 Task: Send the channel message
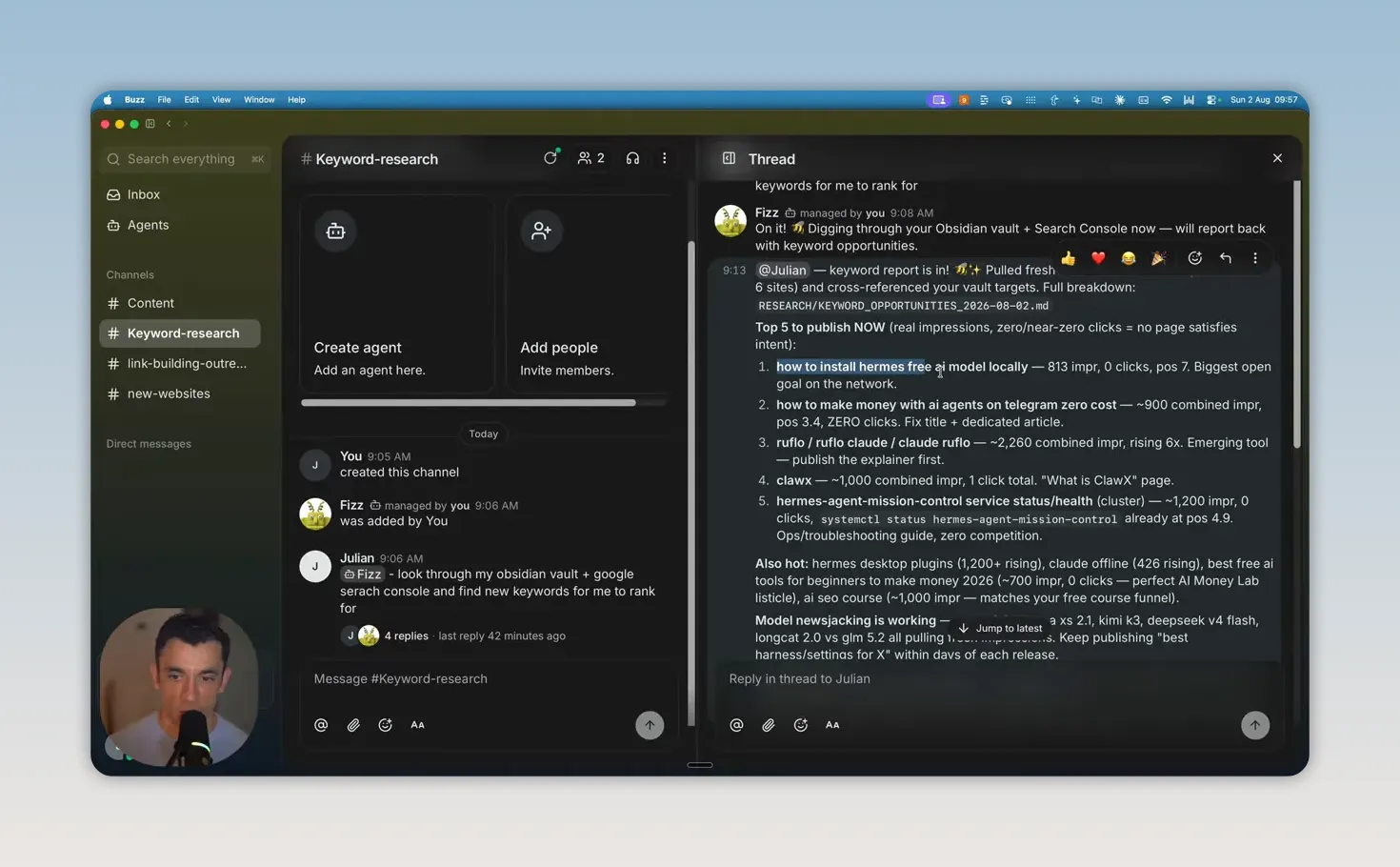(650, 725)
